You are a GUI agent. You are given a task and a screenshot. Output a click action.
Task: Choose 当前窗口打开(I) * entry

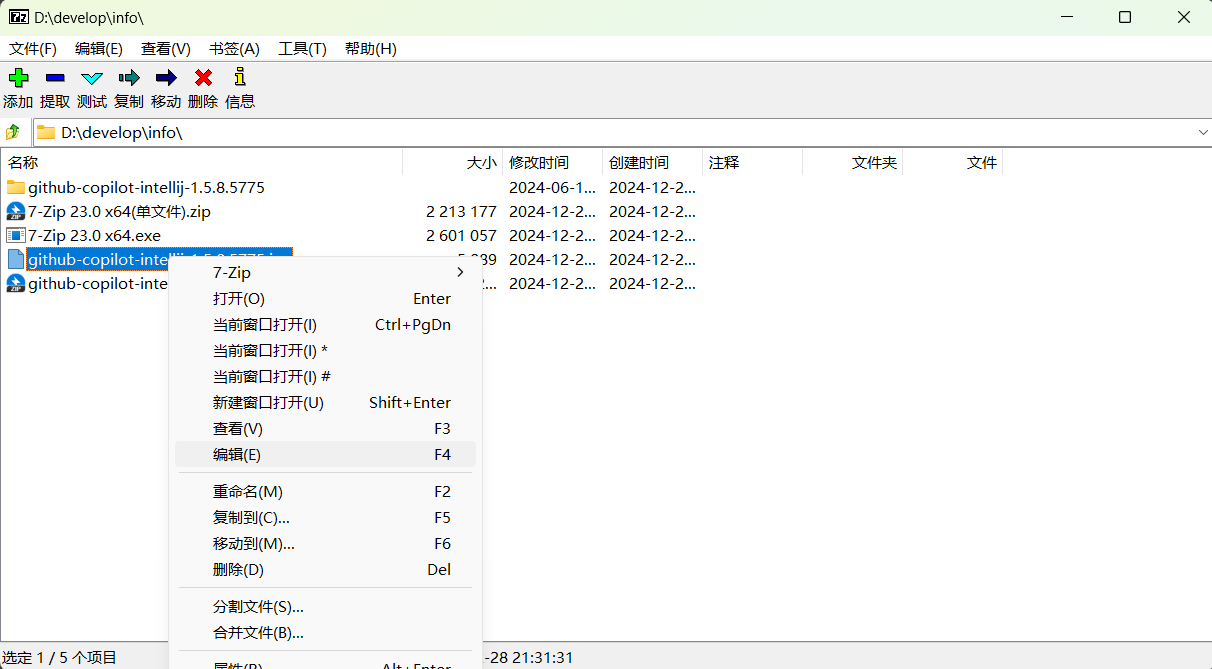(x=325, y=350)
